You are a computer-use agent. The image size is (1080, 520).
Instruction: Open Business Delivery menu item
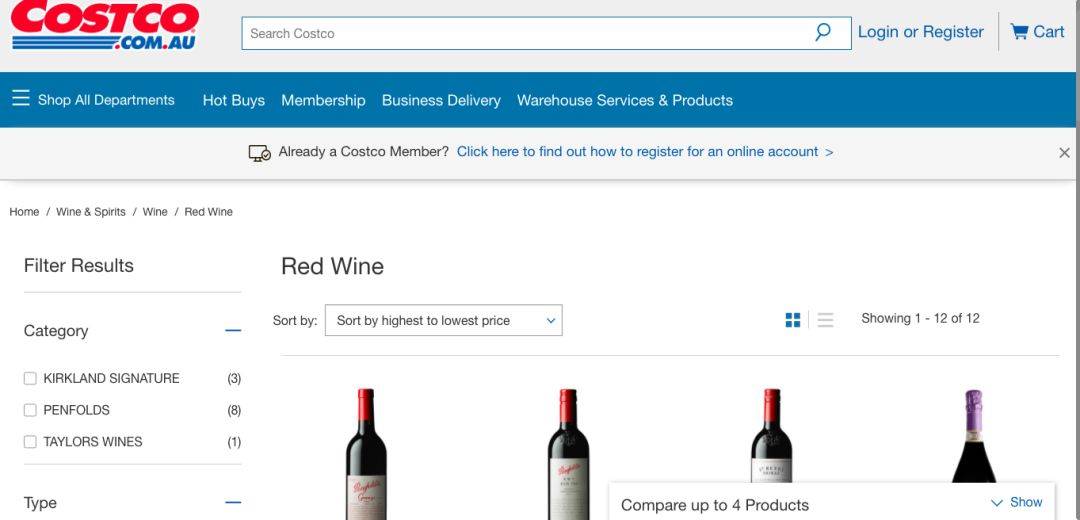pyautogui.click(x=441, y=100)
